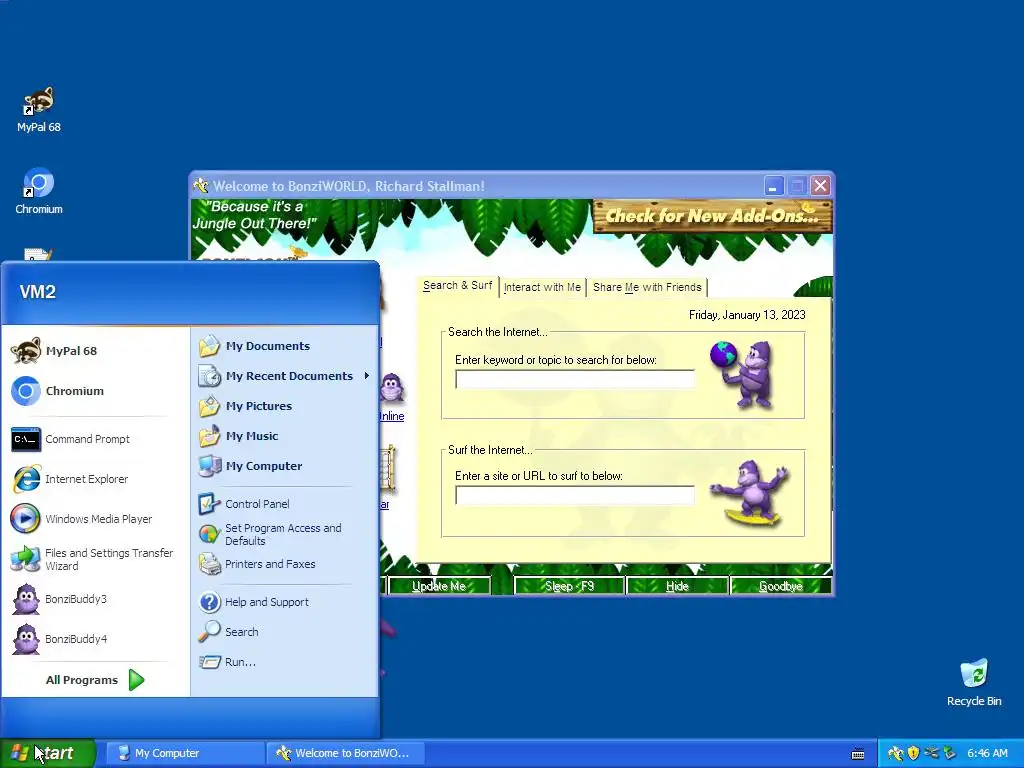Click the Start button
Screen dimensions: 1024x768
(47, 753)
